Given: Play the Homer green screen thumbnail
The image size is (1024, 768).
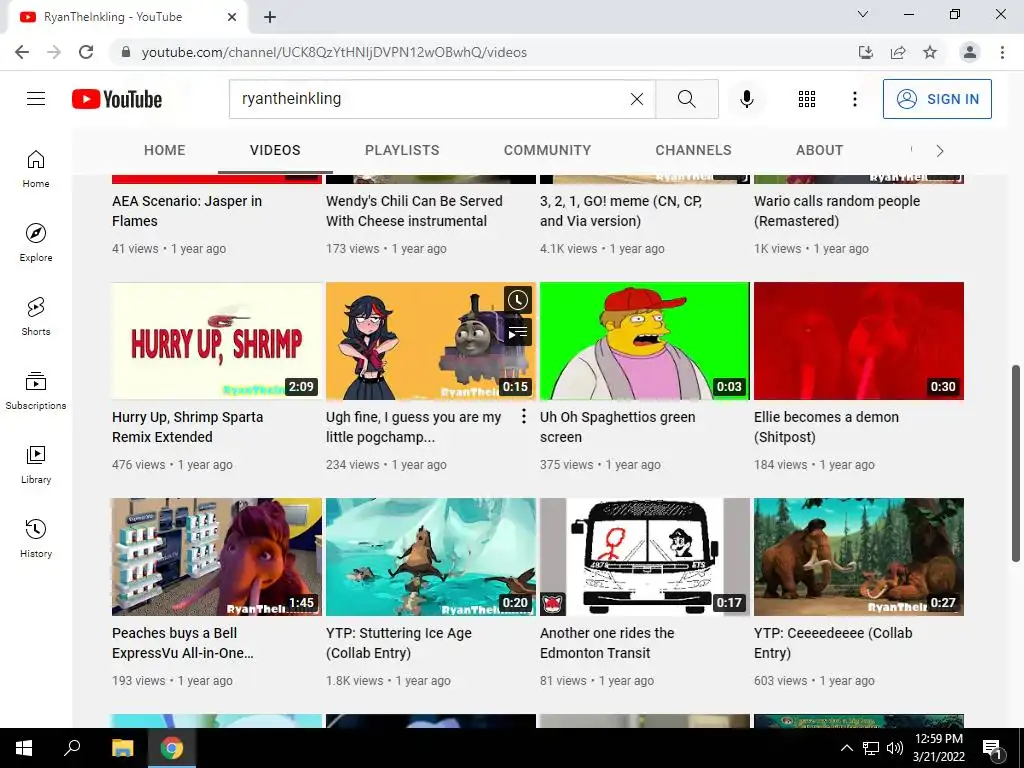Looking at the screenshot, I should click(x=645, y=341).
